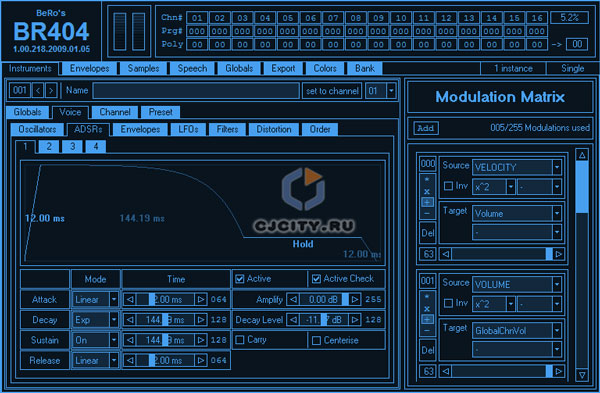Click the Add modulation button
The height and width of the screenshot is (393, 600).
pos(426,128)
